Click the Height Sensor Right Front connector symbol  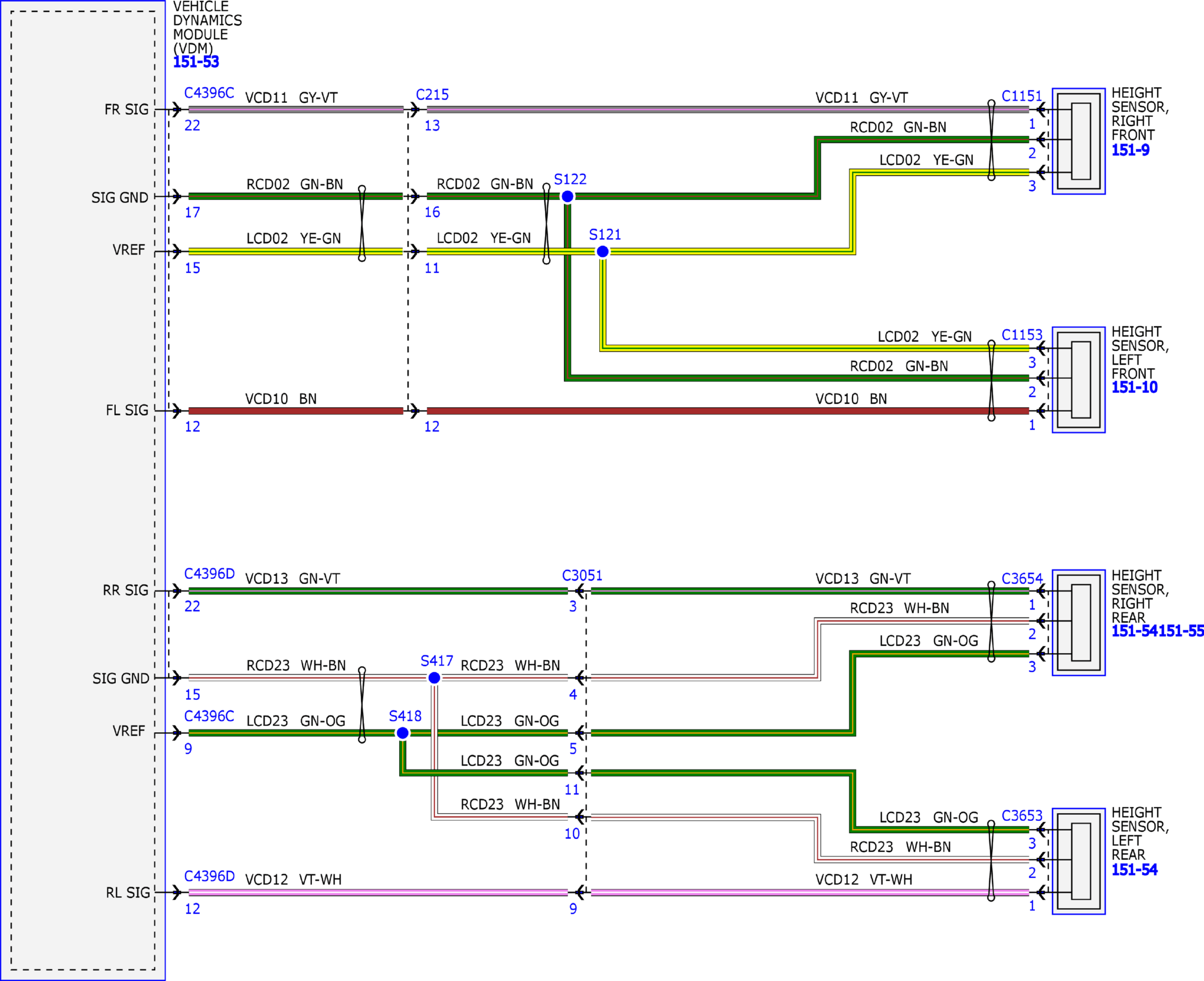1079,141
